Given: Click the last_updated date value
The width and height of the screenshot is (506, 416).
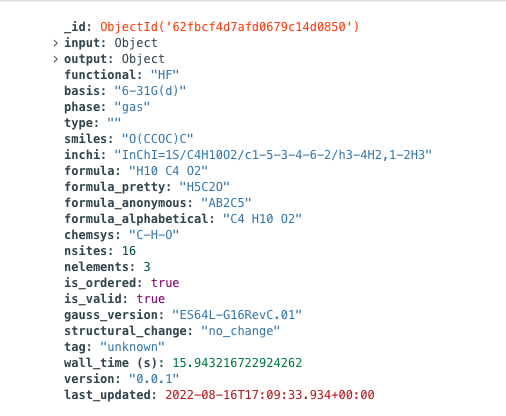Looking at the screenshot, I should tap(270, 395).
